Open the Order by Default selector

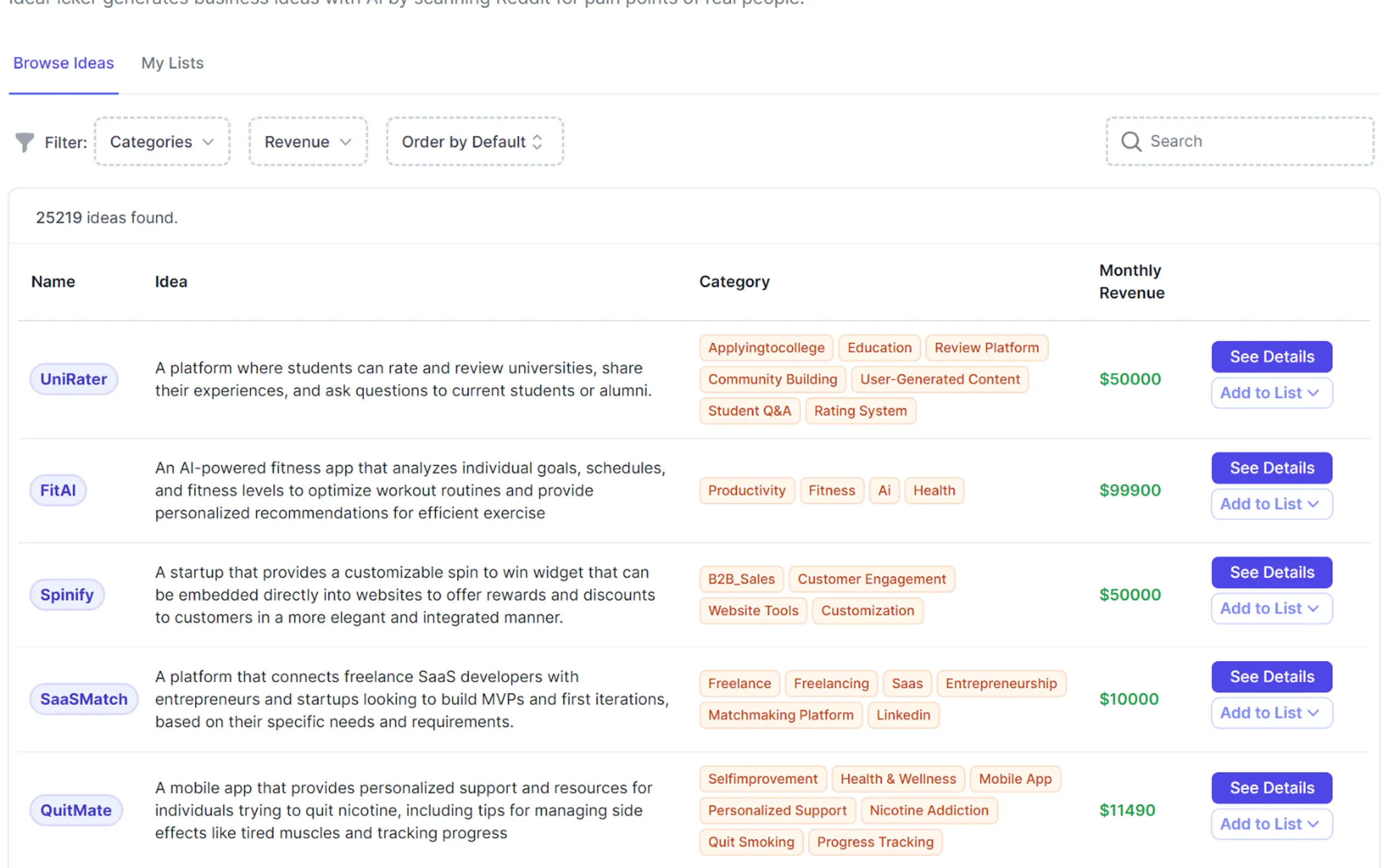pos(474,142)
